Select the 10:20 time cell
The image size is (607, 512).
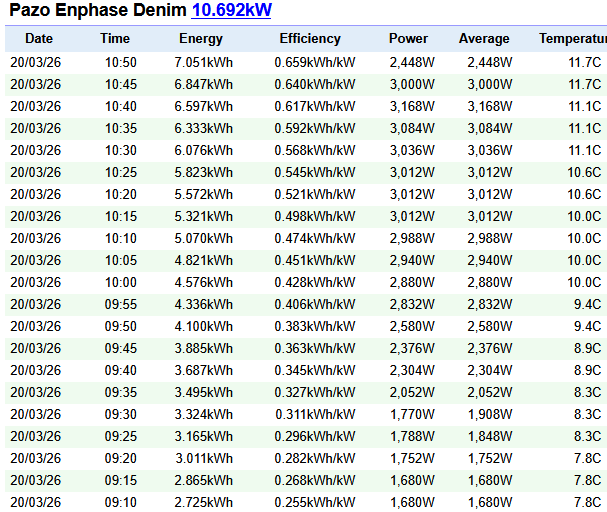tap(121, 194)
